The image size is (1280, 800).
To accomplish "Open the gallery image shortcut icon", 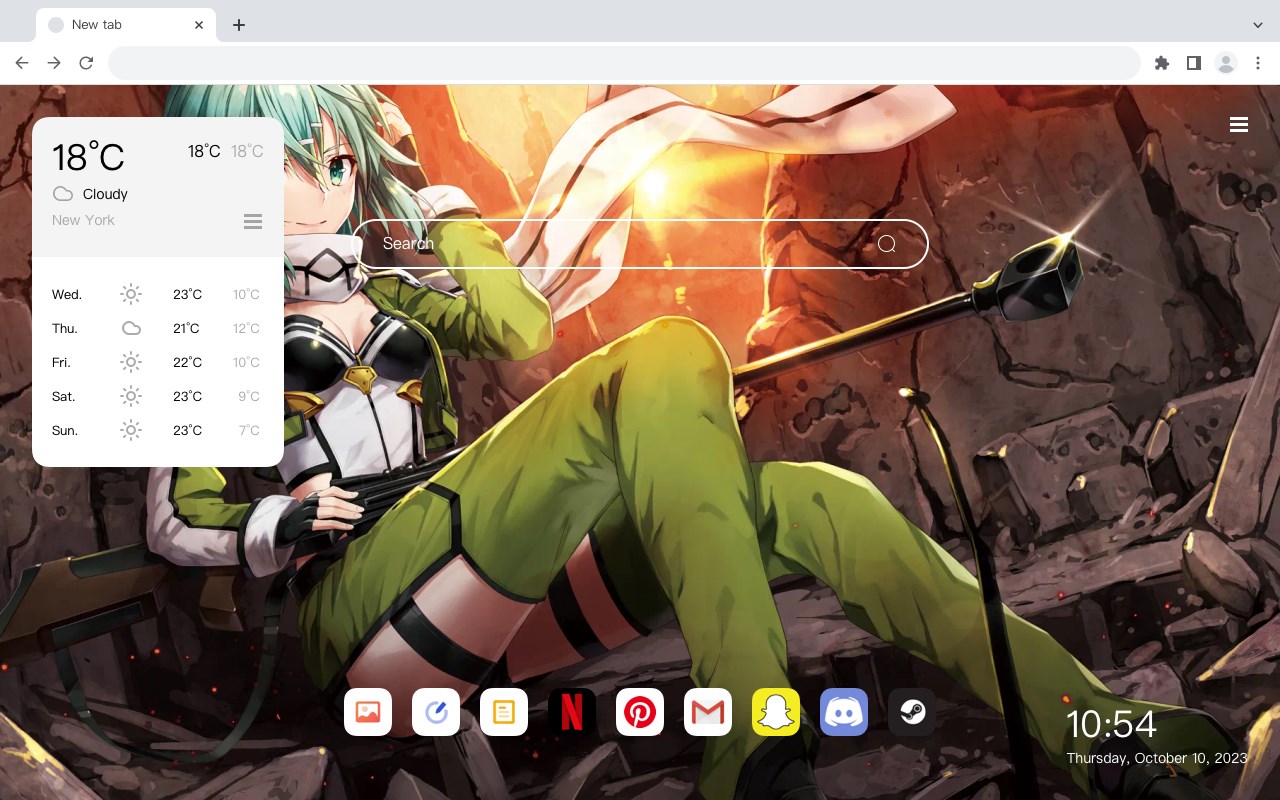I will 368,712.
